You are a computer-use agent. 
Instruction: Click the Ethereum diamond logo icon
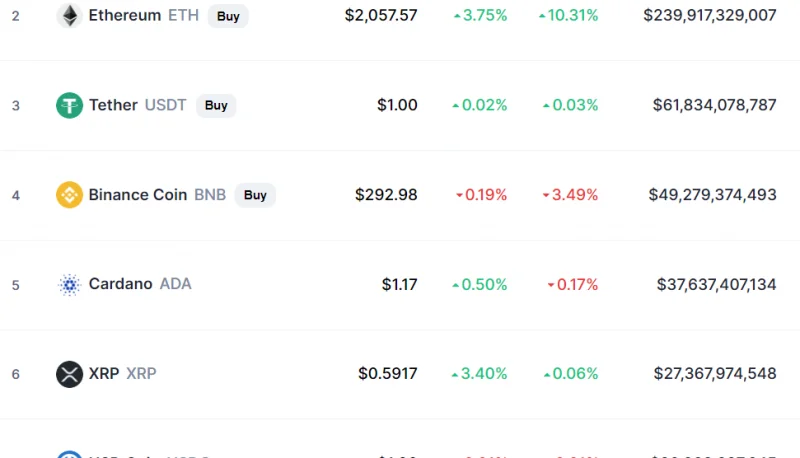[69, 15]
